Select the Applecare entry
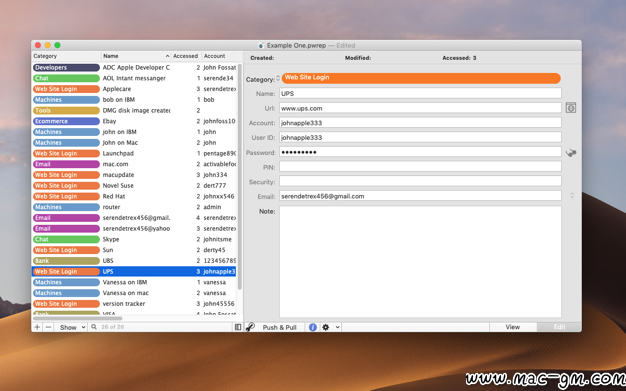The image size is (626, 391). point(134,89)
